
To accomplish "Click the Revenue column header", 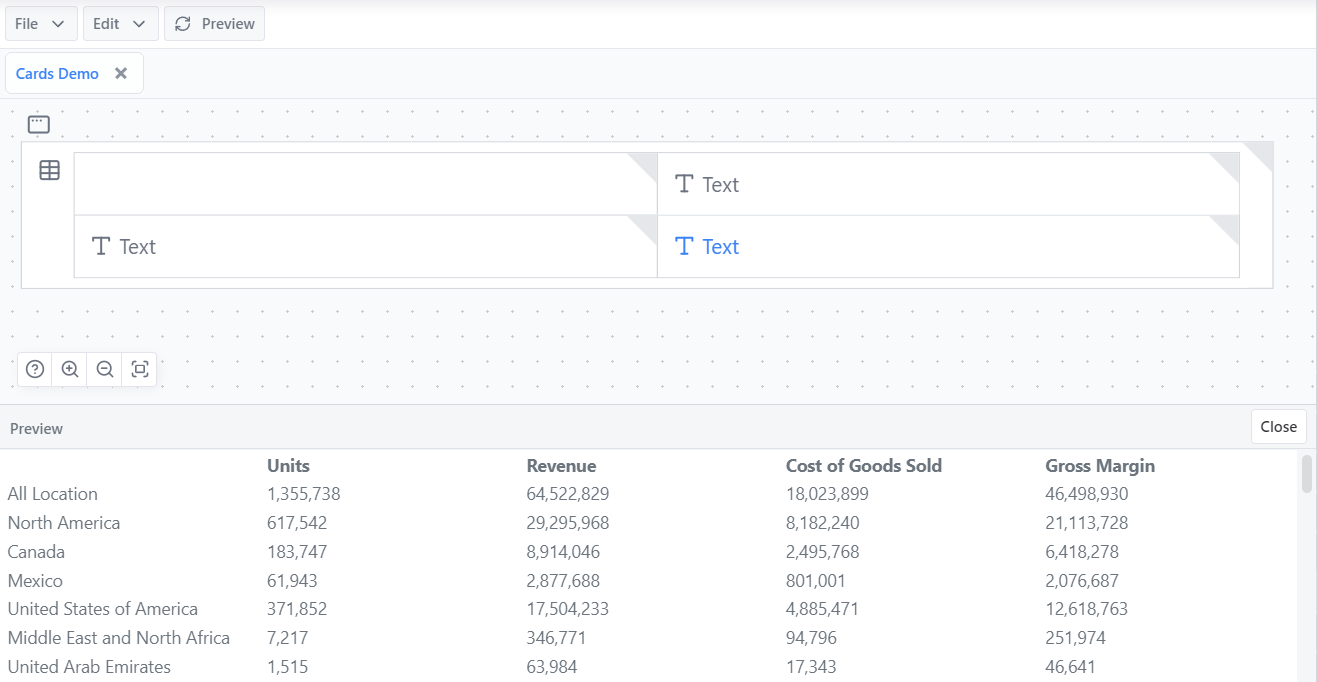I will [561, 466].
